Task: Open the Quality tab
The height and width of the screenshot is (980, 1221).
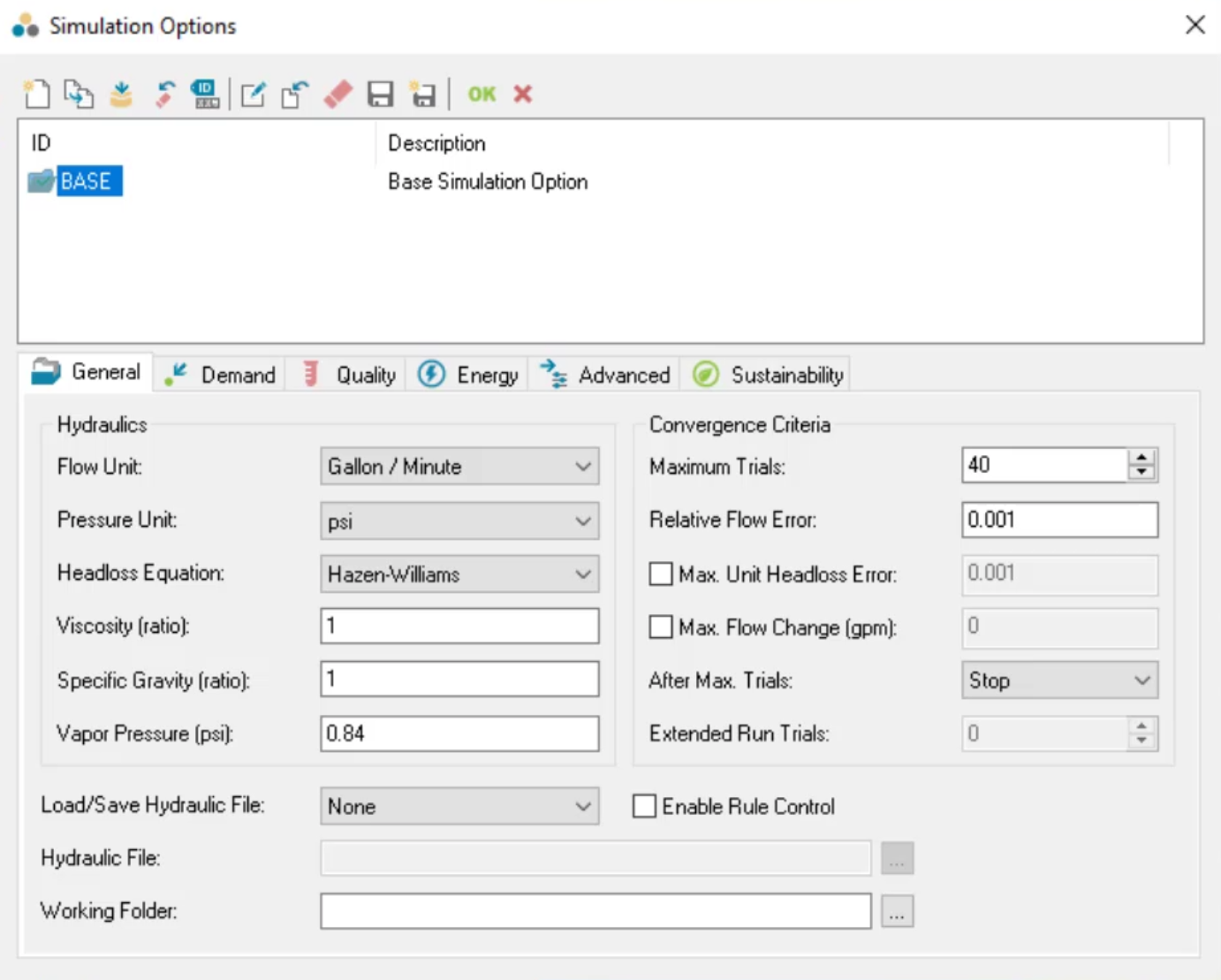Action: tap(348, 375)
